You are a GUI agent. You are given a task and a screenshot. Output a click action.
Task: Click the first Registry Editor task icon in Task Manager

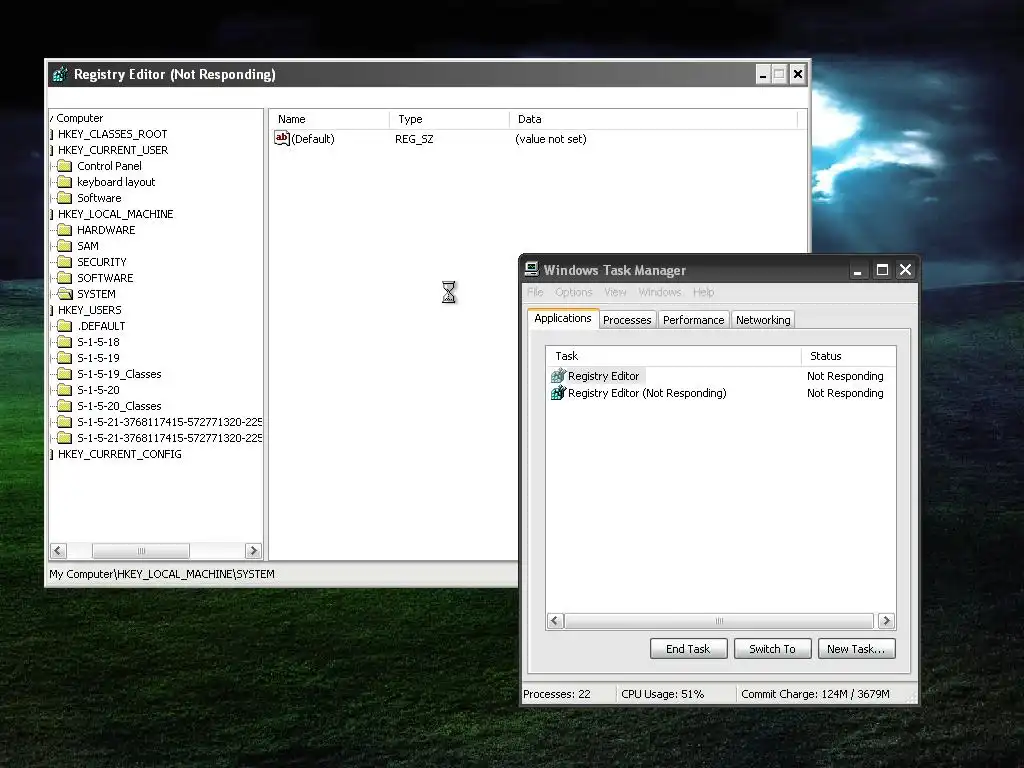[558, 376]
